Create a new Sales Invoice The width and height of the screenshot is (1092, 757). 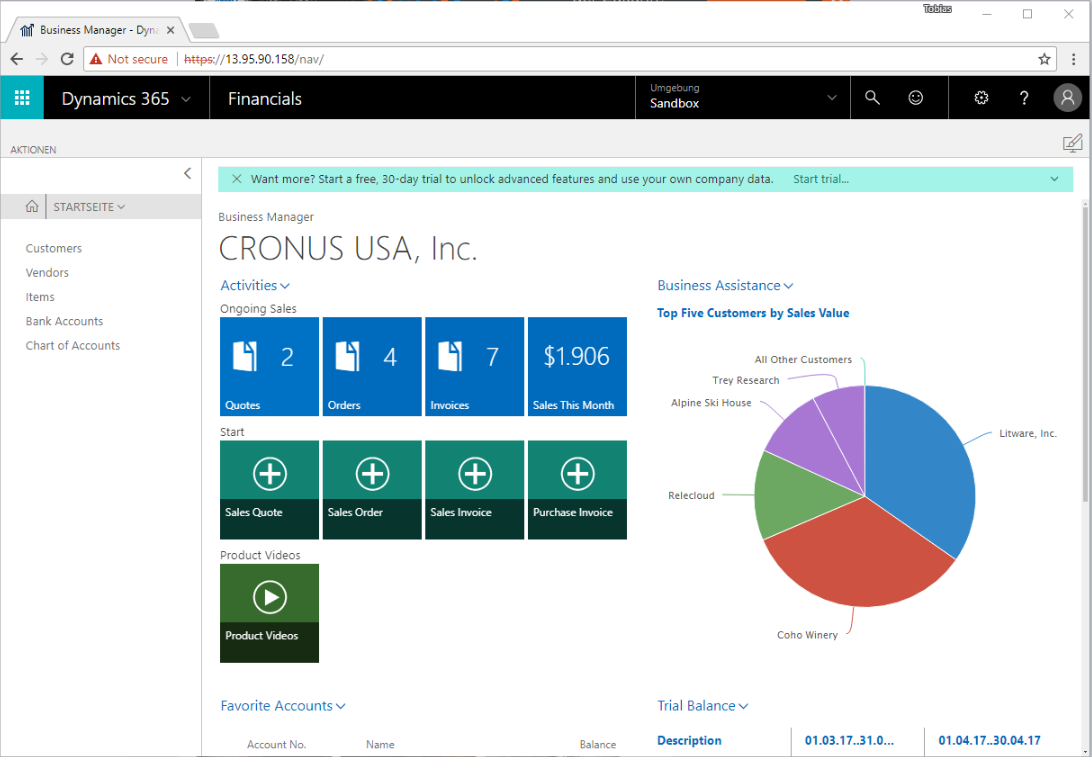[x=474, y=490]
